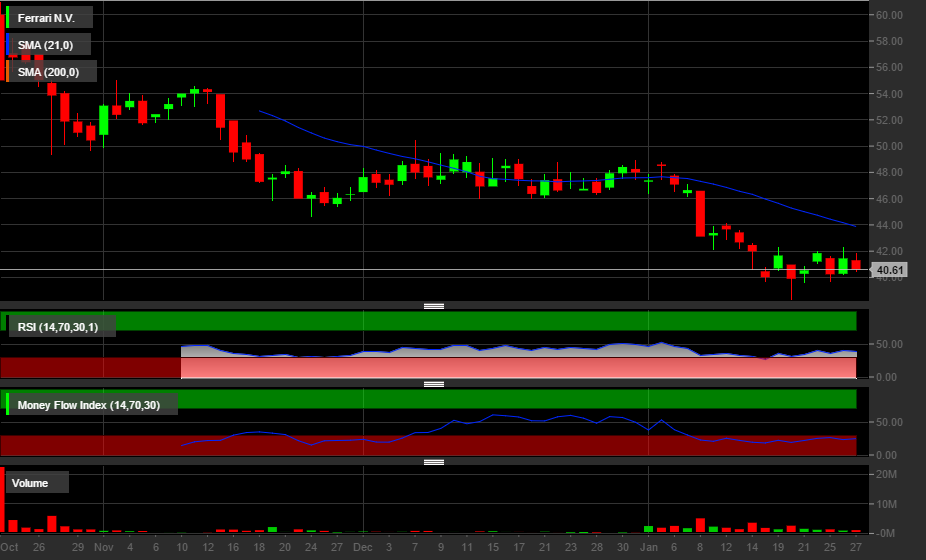Click the 50.00 label on the RSI axis
The image size is (926, 560).
coord(889,344)
